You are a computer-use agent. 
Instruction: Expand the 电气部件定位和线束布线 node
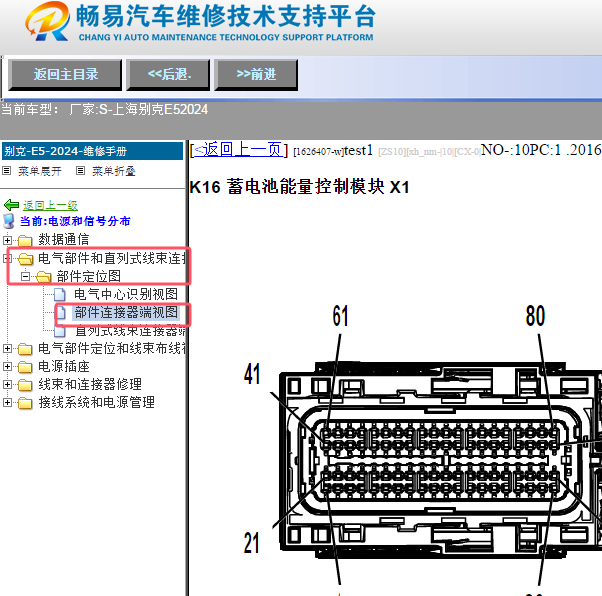click(7, 349)
